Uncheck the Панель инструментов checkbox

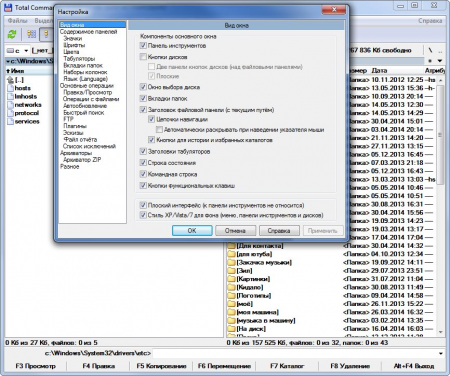143,45
